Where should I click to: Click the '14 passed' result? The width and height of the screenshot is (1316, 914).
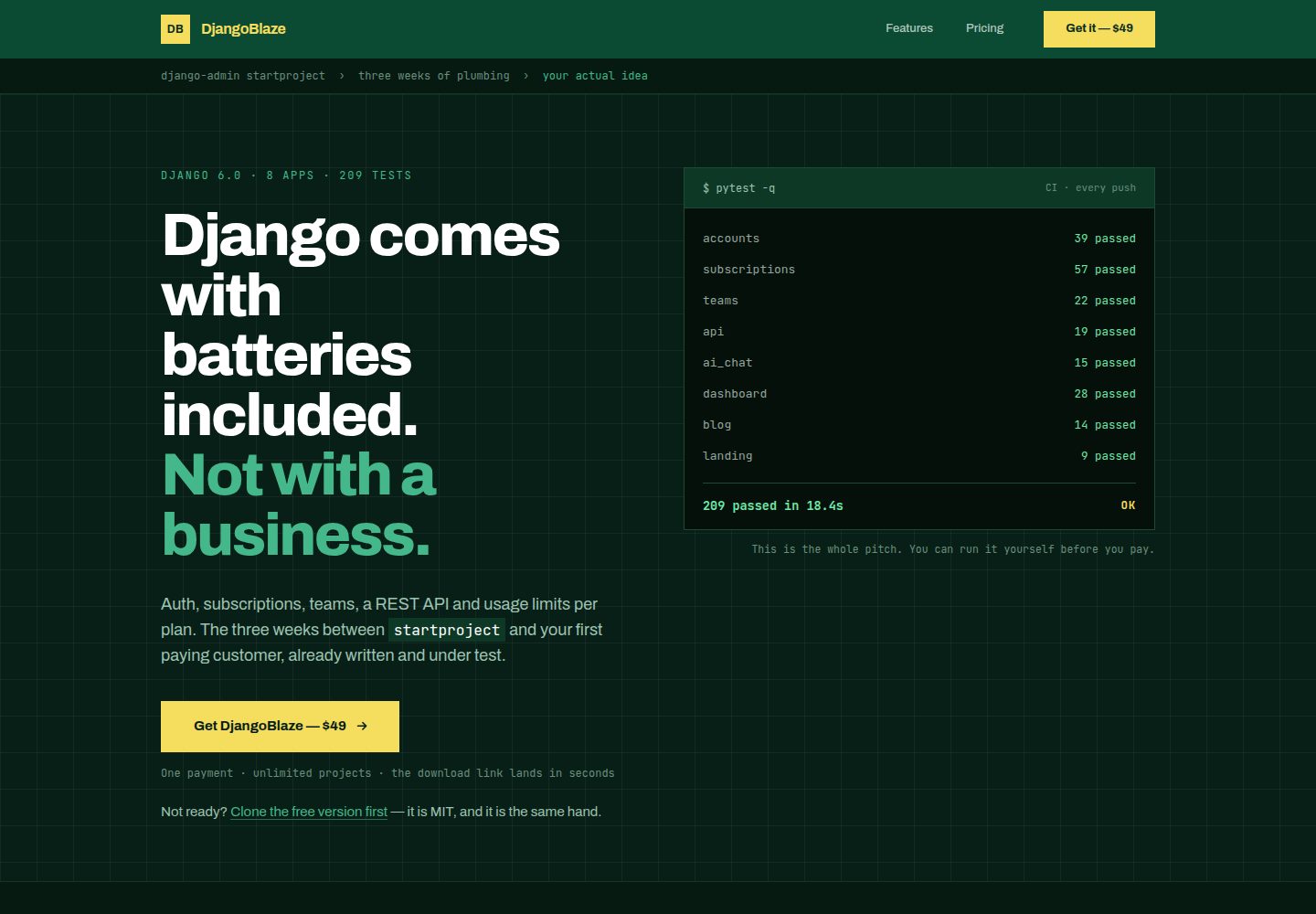click(x=1105, y=425)
